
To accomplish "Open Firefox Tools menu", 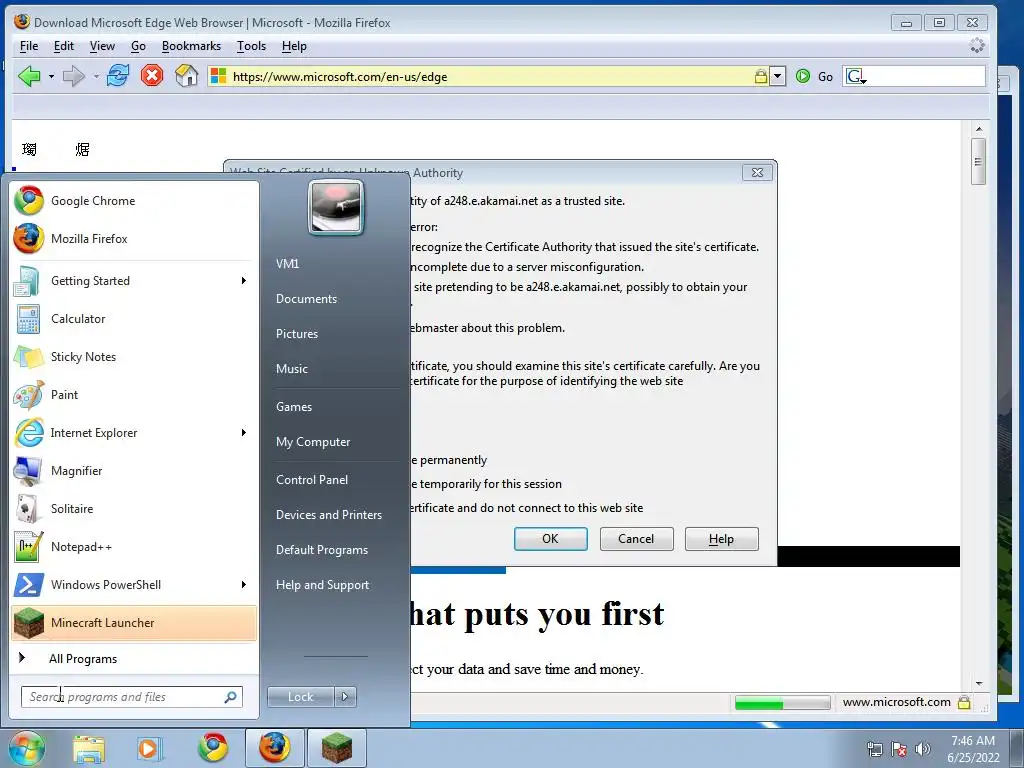I will click(251, 46).
